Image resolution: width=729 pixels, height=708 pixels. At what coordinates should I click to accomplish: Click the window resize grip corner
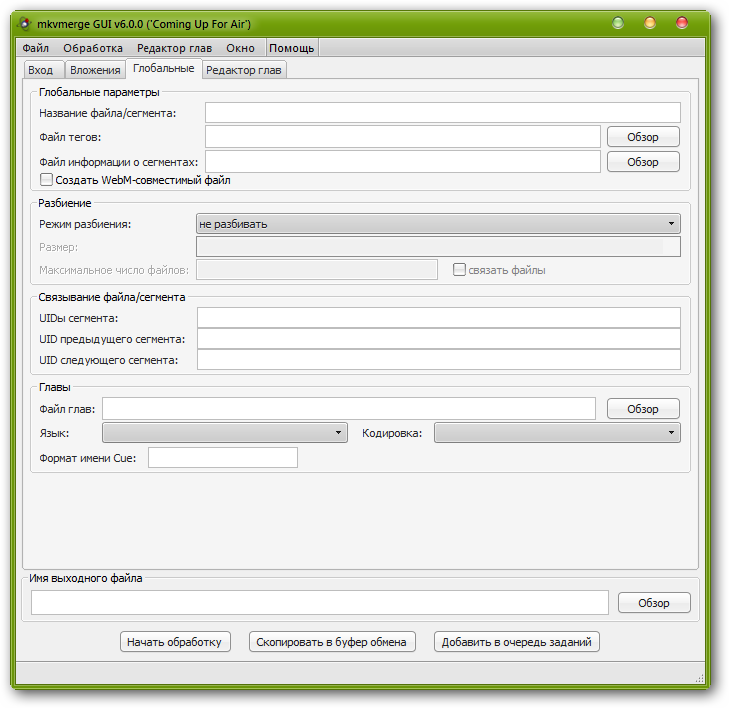point(699,679)
